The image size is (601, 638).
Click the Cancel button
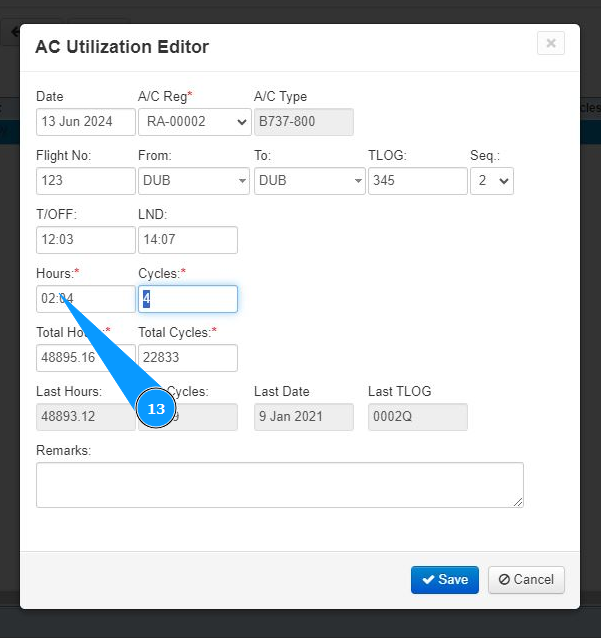526,580
